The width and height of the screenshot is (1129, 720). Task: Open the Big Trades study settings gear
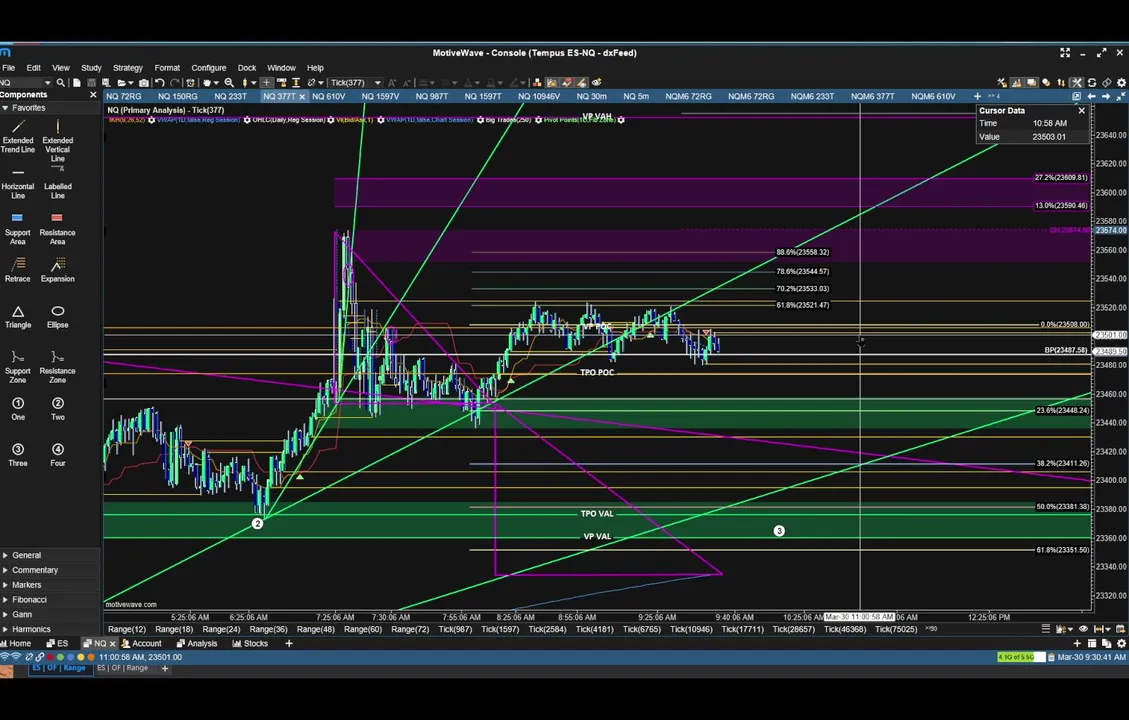tap(539, 120)
